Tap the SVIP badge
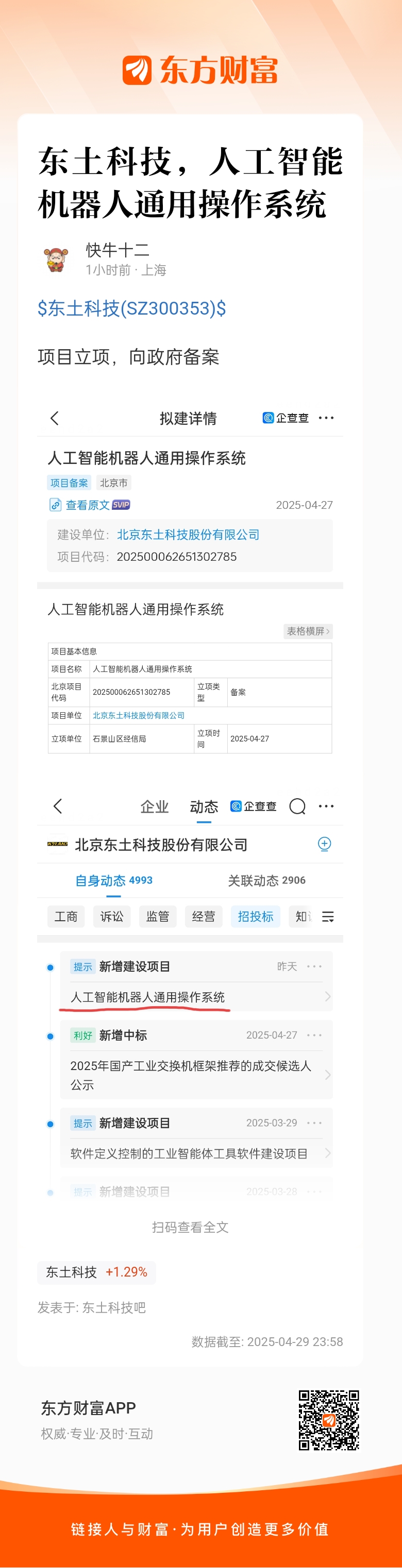The image size is (402, 1568). coord(121,505)
